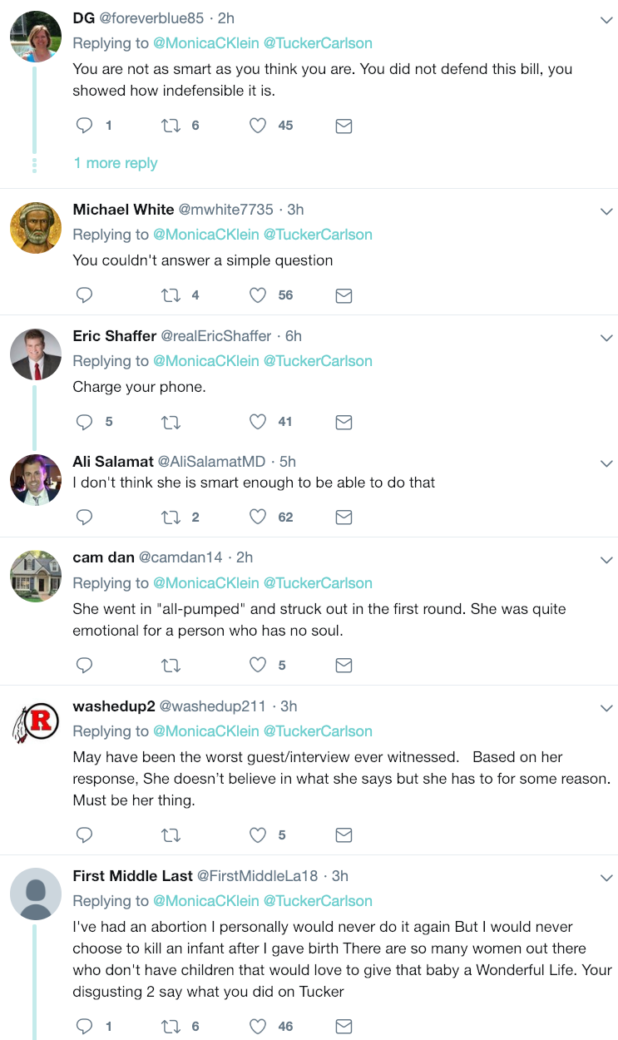Screen dimensions: 618x1040
Task: Retweet washedup2's tweet
Action: click(170, 835)
